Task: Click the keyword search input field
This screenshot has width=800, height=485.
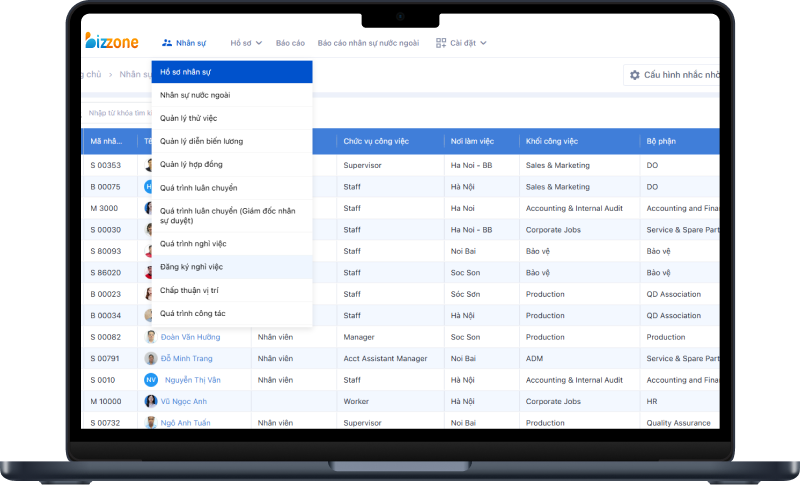Action: point(118,113)
